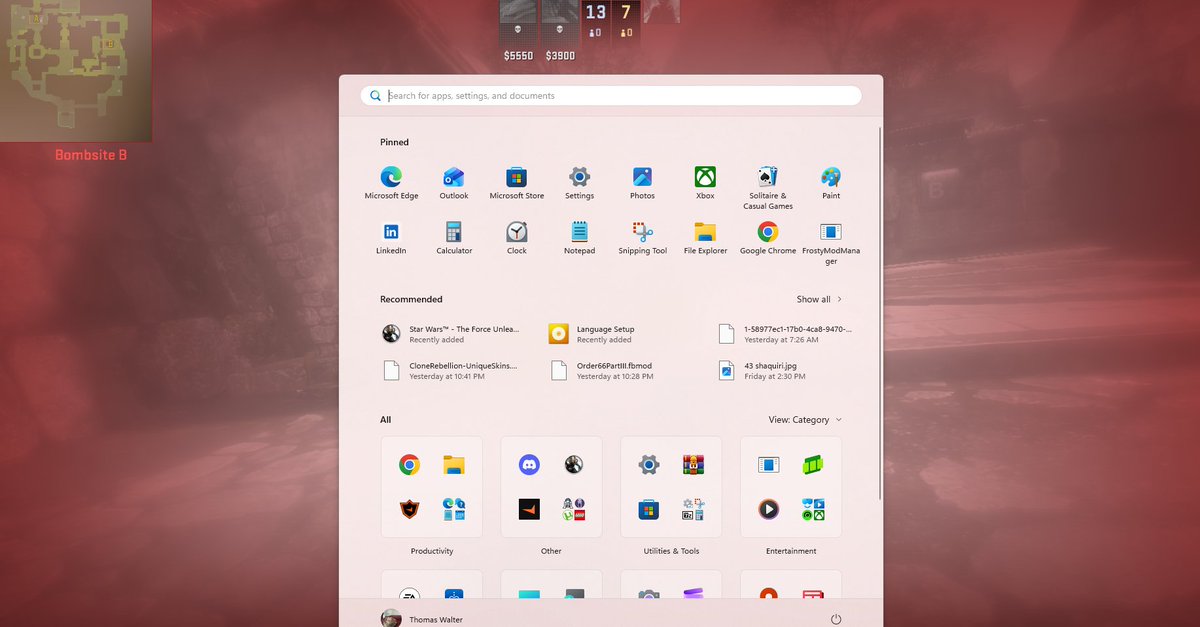Open the Utilities & Tools label
This screenshot has width=1200, height=627.
[x=671, y=551]
